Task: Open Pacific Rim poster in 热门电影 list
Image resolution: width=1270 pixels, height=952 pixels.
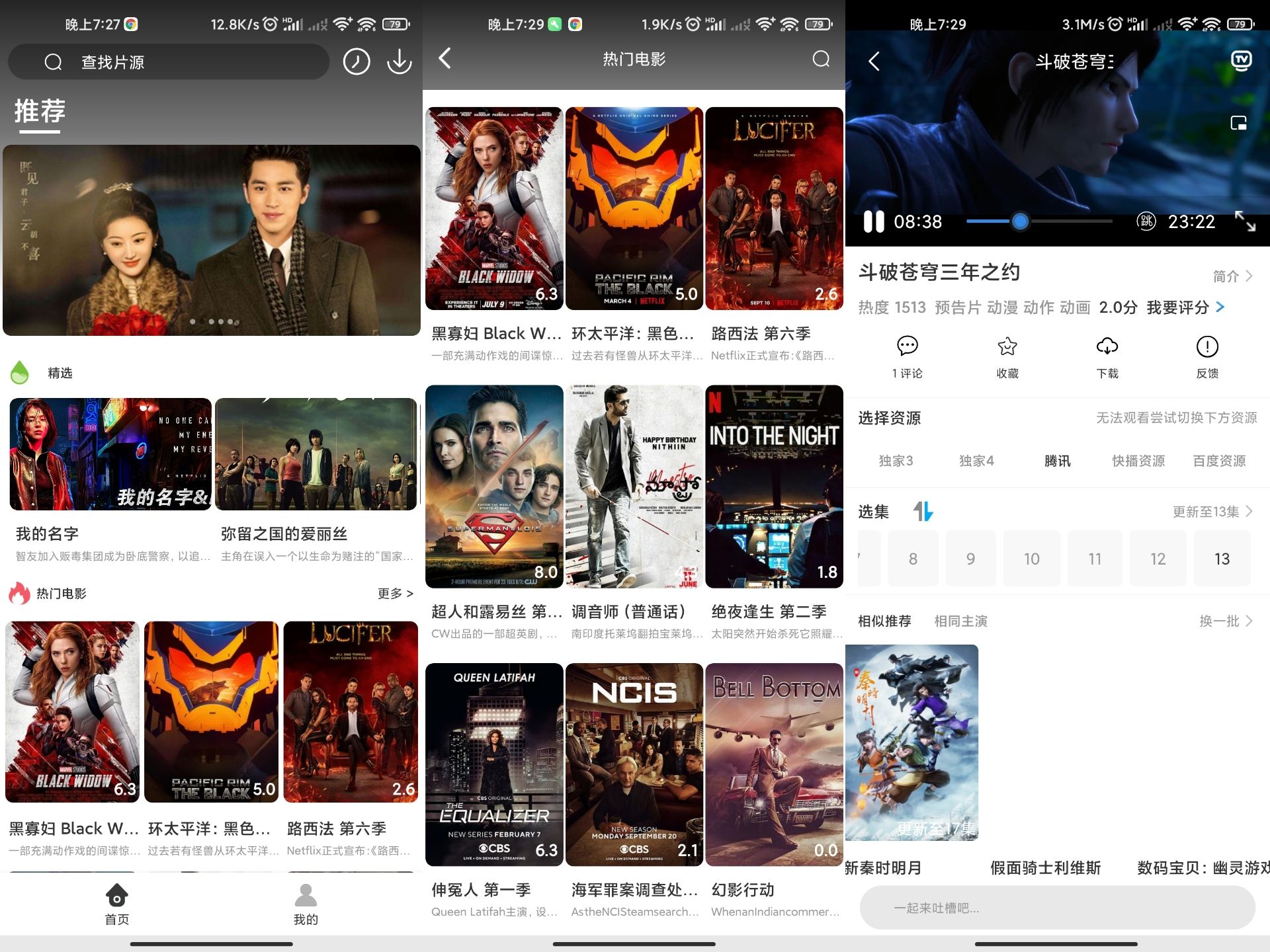Action: click(x=634, y=208)
